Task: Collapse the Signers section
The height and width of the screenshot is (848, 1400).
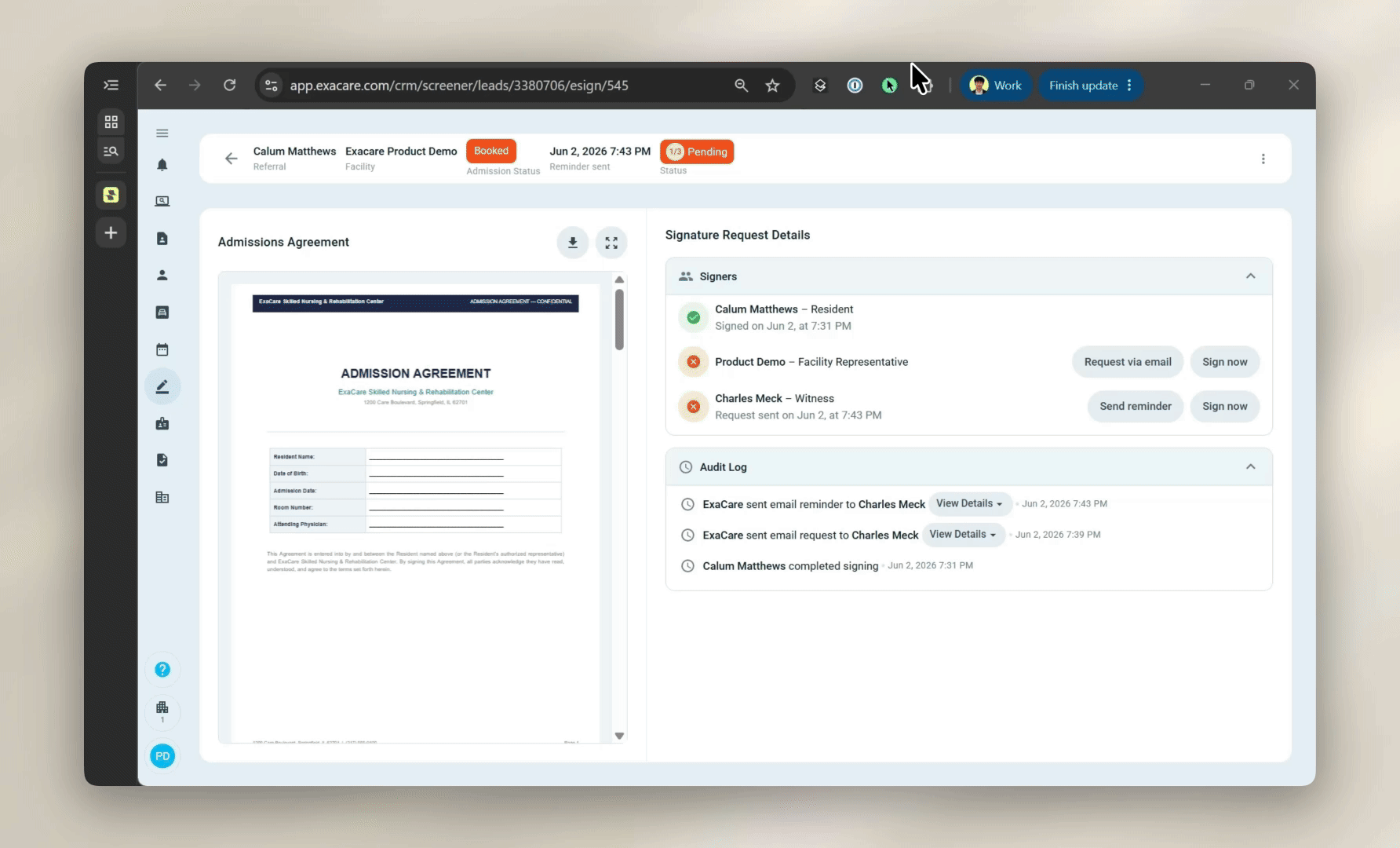Action: click(x=1250, y=276)
